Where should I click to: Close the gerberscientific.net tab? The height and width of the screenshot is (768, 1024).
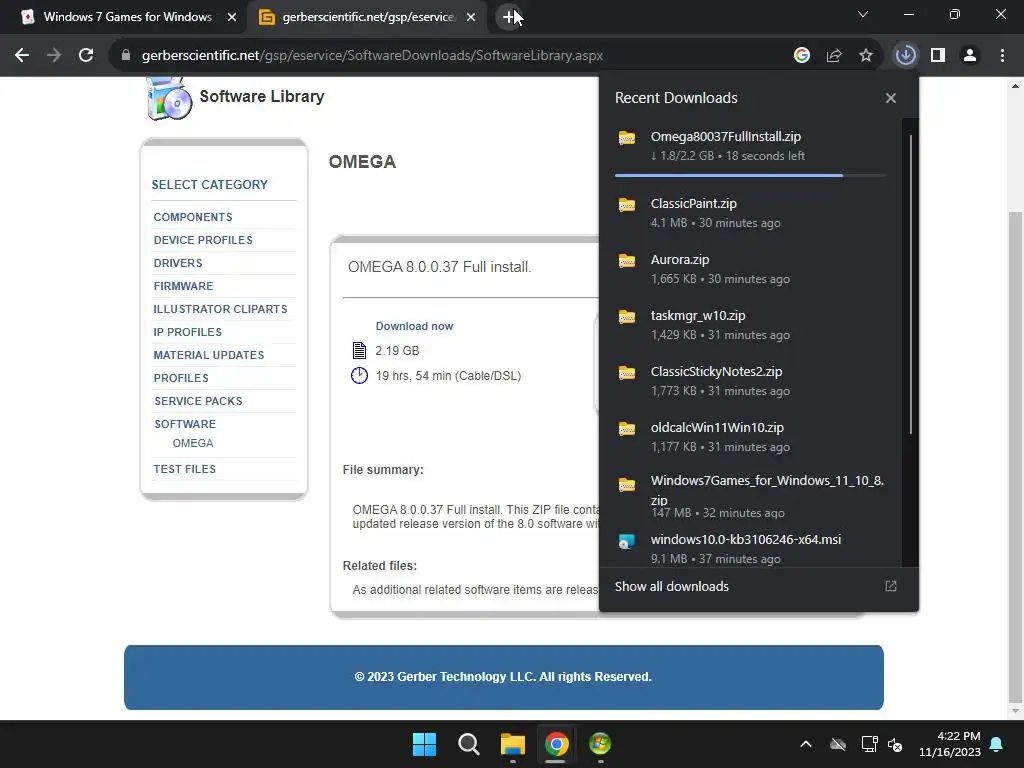click(471, 17)
